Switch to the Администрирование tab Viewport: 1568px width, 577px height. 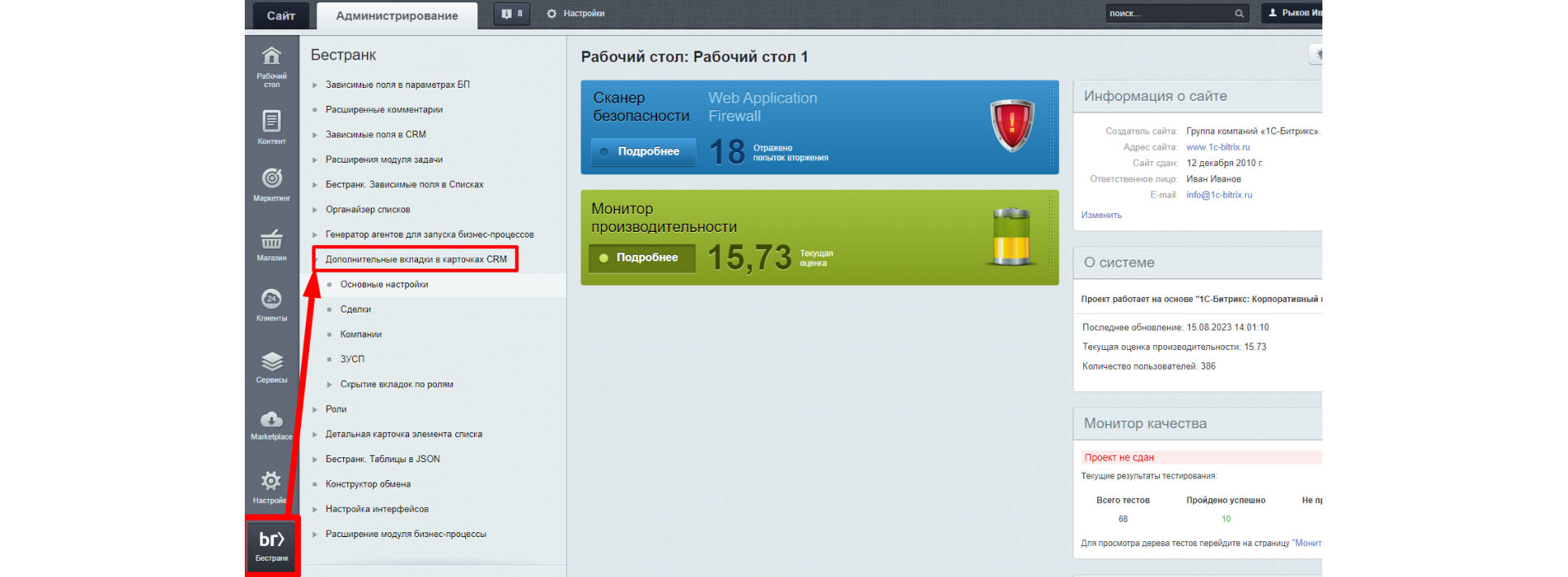click(x=397, y=15)
